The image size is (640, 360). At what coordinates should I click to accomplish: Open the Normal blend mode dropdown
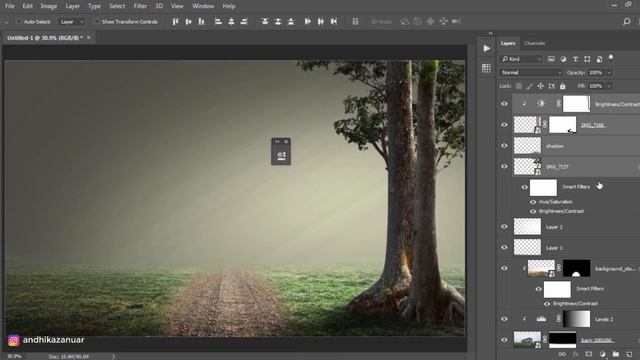(531, 73)
